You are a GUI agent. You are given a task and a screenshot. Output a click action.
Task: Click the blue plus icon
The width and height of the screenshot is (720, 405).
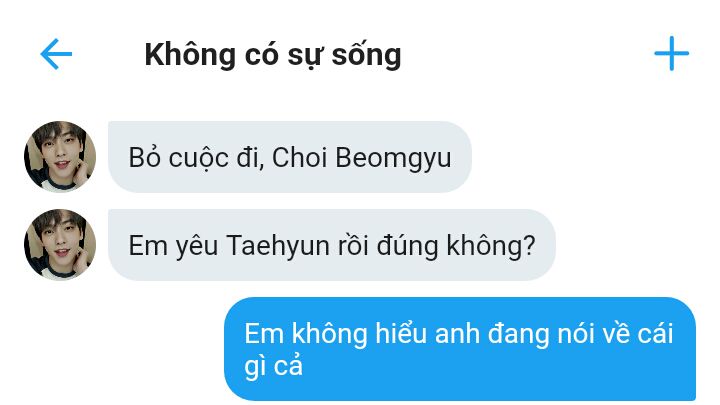tap(671, 53)
